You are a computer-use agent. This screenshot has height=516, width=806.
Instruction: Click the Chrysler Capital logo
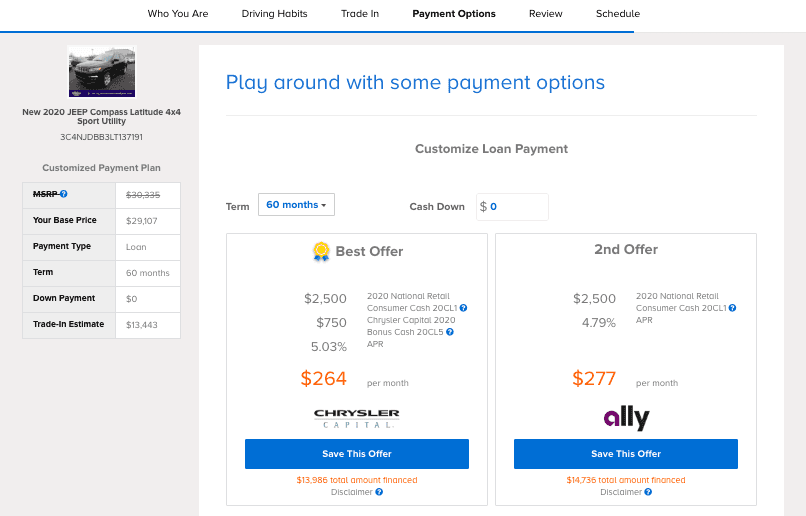tap(357, 418)
